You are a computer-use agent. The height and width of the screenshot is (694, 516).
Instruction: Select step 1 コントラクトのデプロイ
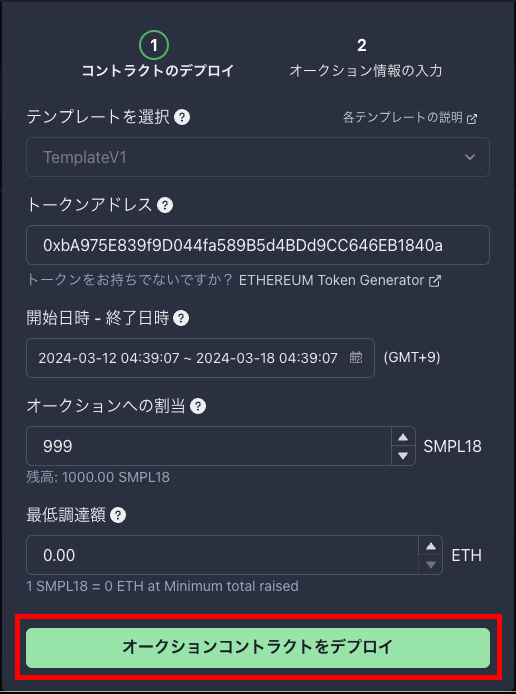(x=158, y=56)
